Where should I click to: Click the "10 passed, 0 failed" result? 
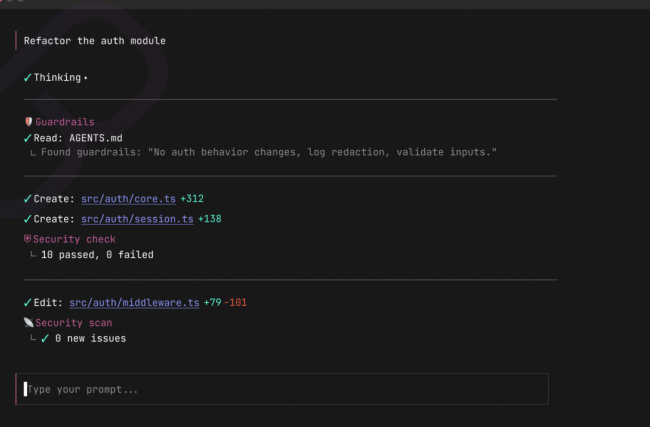point(97,255)
